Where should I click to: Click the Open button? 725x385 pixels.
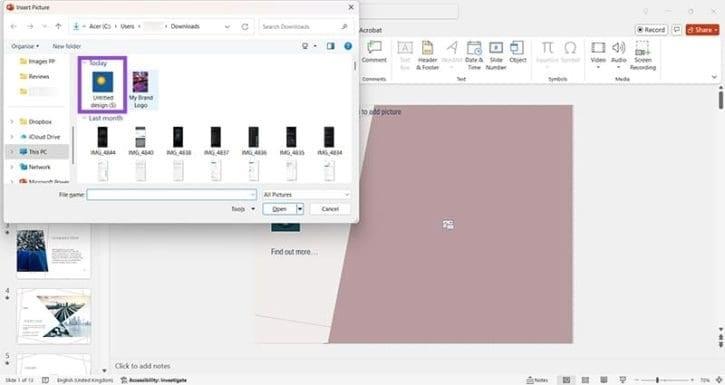(x=279, y=209)
